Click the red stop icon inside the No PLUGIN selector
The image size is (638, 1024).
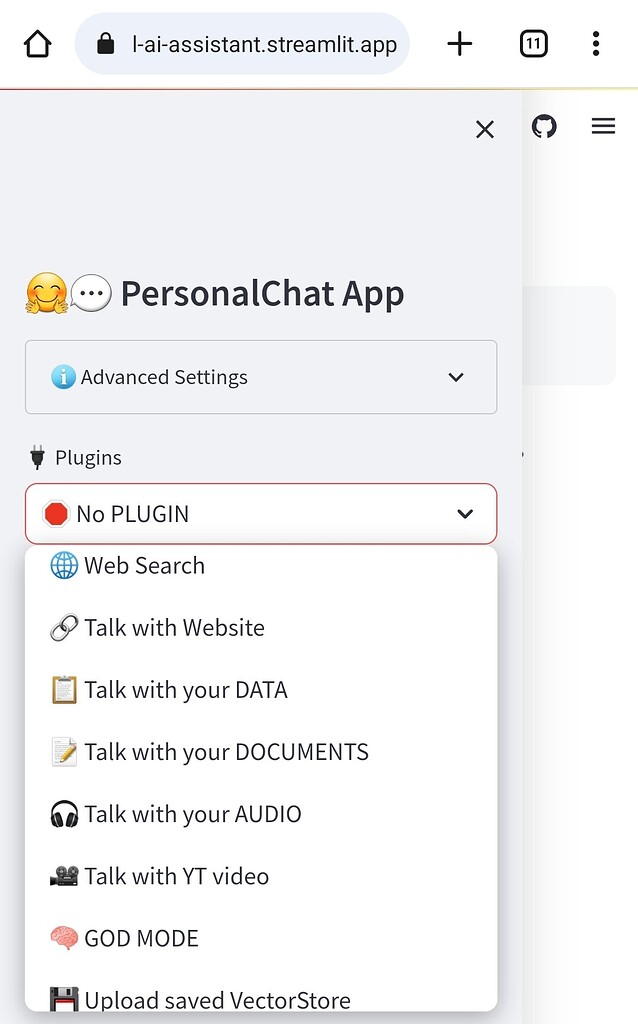click(x=54, y=513)
